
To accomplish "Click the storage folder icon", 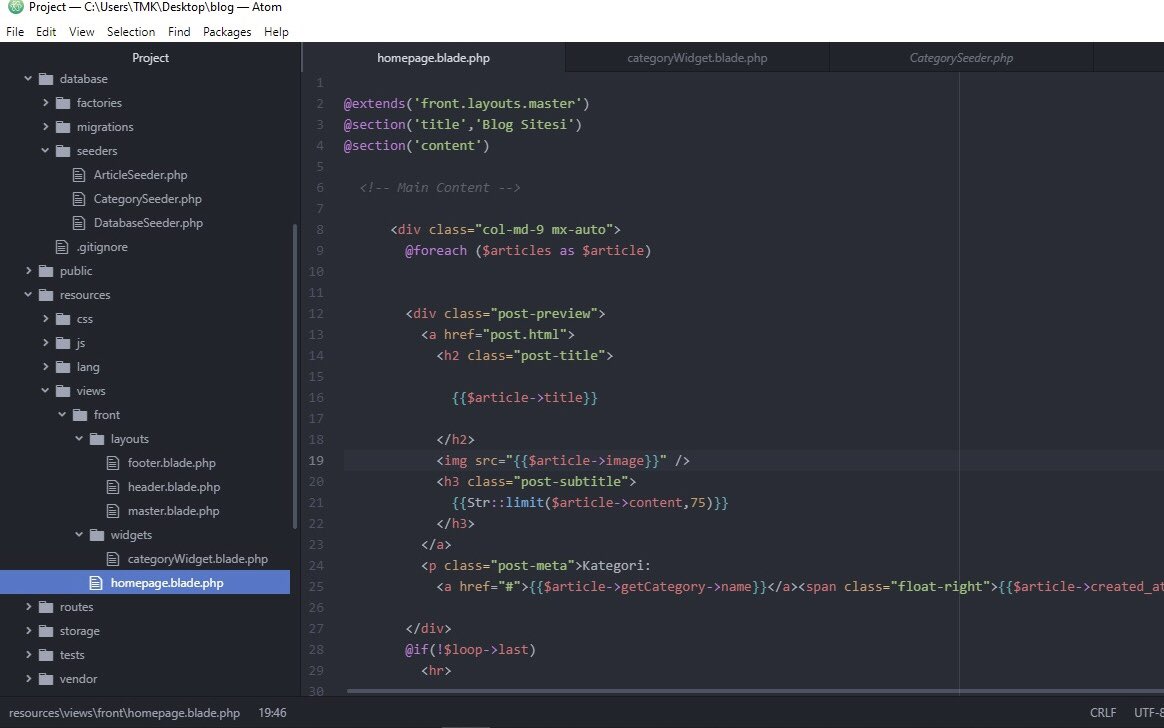I will click(46, 631).
